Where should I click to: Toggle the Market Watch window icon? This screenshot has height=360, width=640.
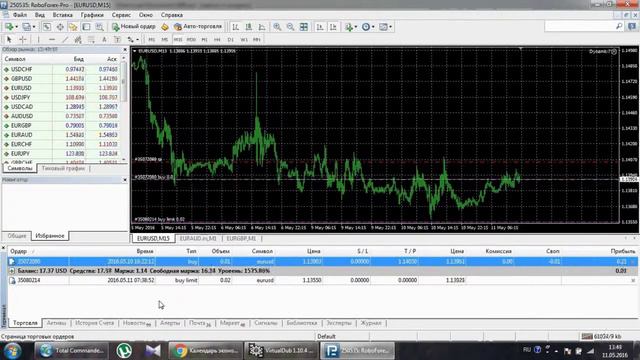47,27
